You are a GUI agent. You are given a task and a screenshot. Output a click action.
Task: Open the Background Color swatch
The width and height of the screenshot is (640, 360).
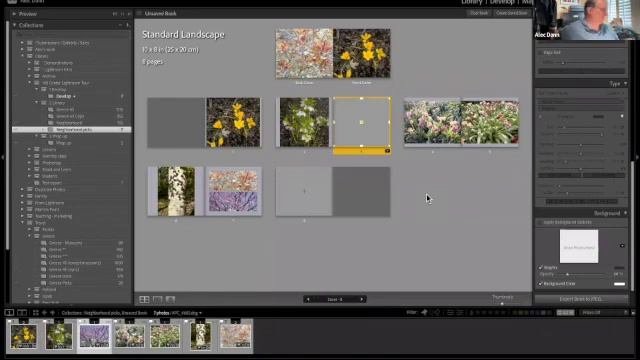619,284
